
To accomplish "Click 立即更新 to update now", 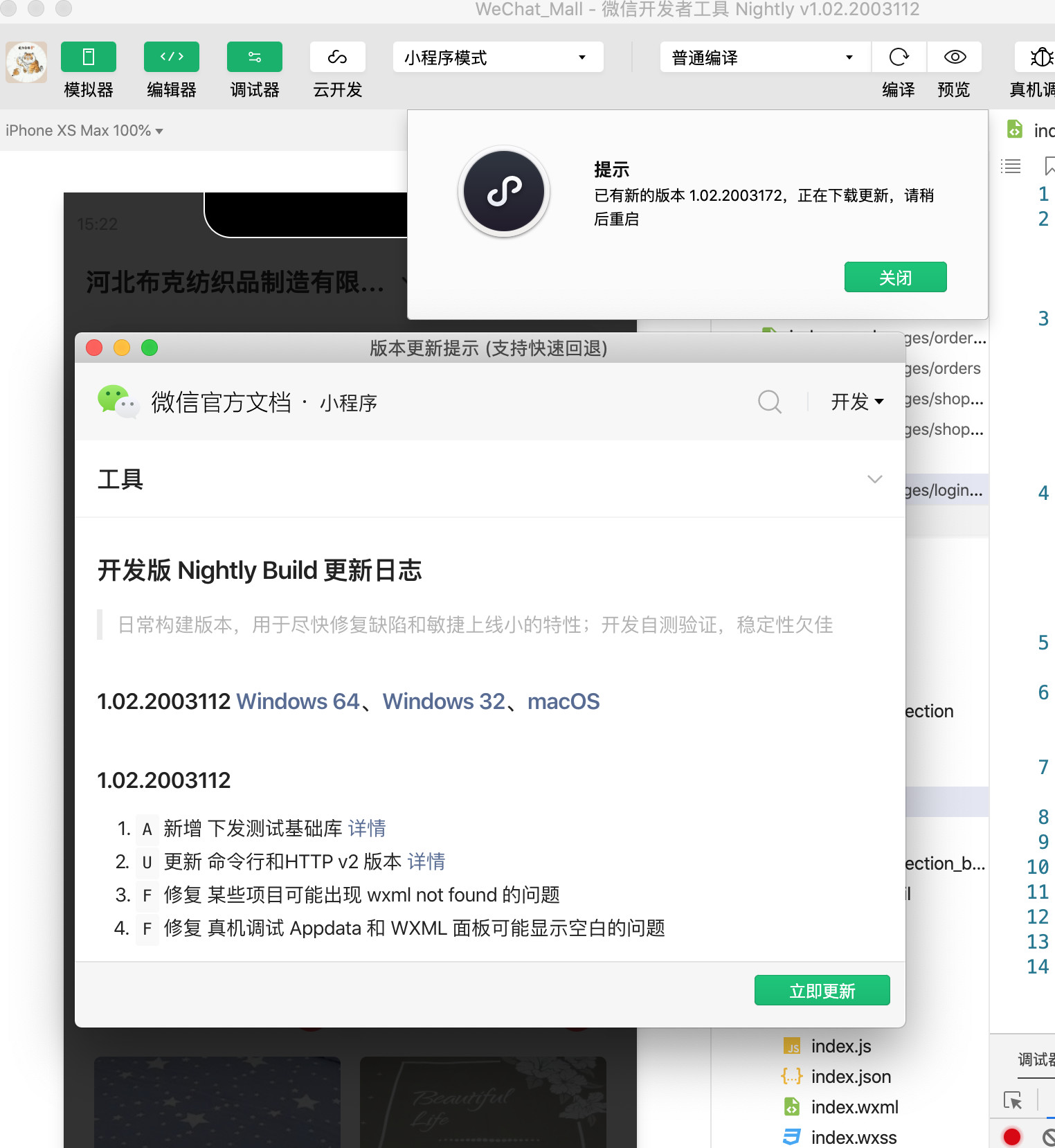I will (822, 990).
